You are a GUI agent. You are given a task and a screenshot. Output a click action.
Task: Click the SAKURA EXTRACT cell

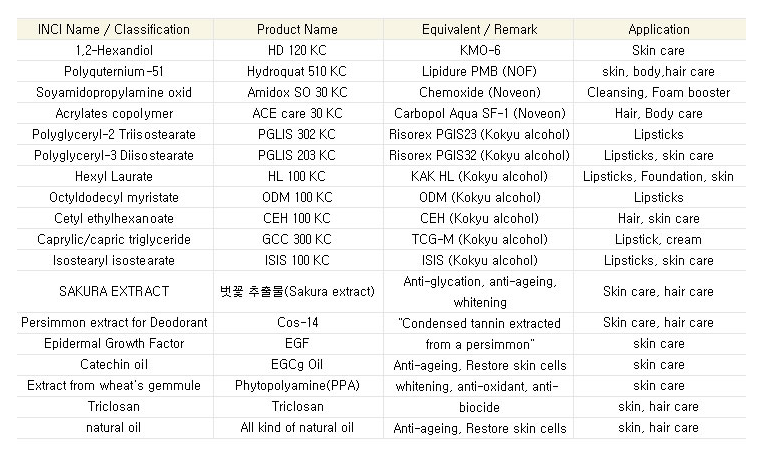pyautogui.click(x=114, y=291)
